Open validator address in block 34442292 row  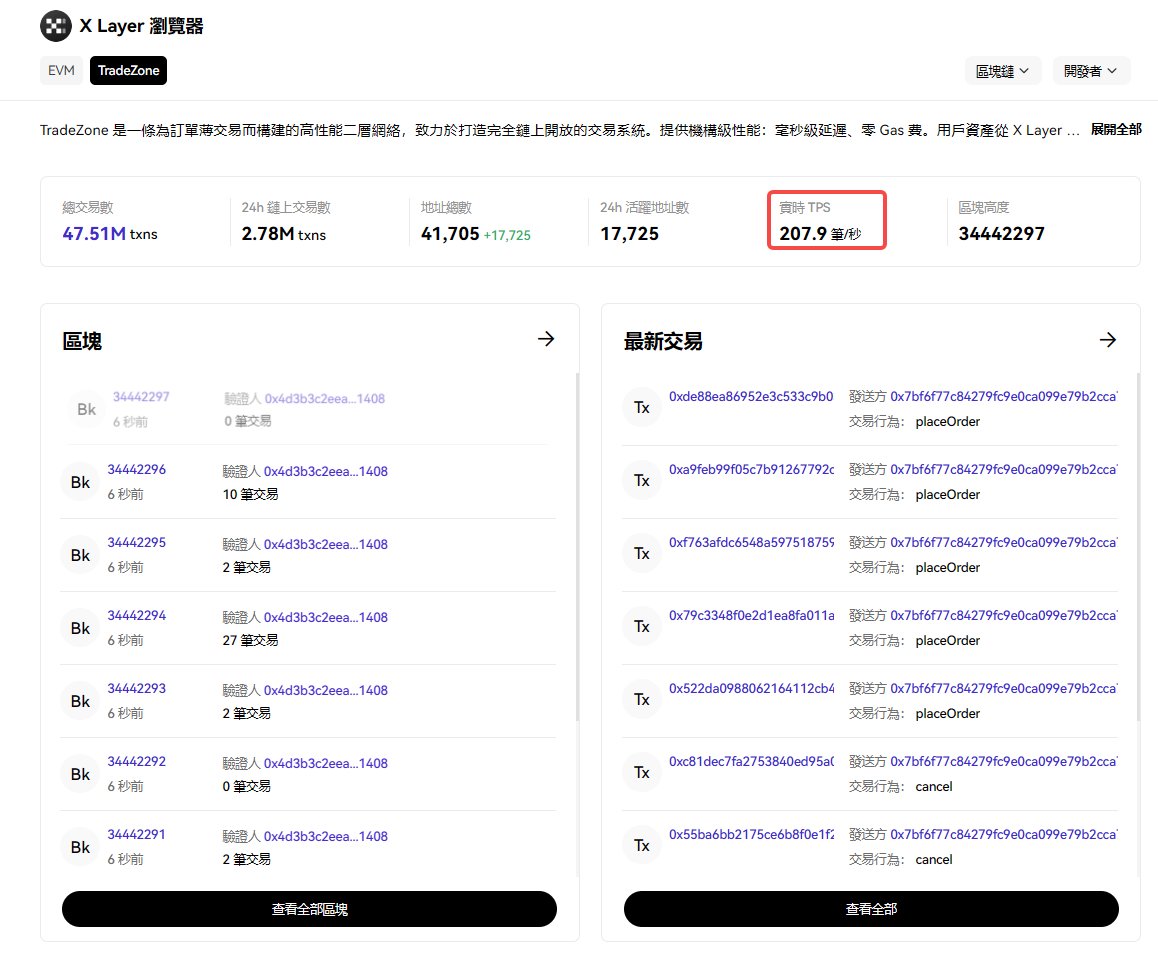[x=326, y=764]
